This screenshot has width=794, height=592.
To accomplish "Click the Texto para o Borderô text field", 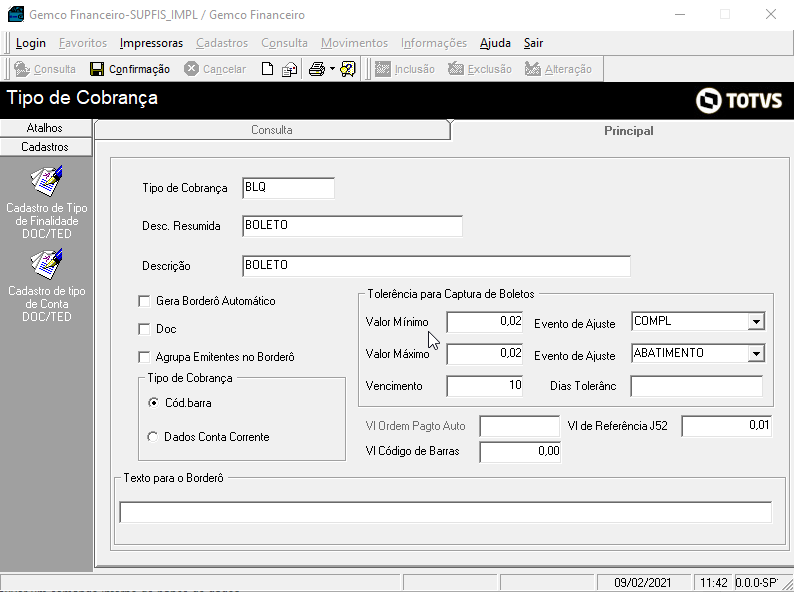I will (446, 512).
